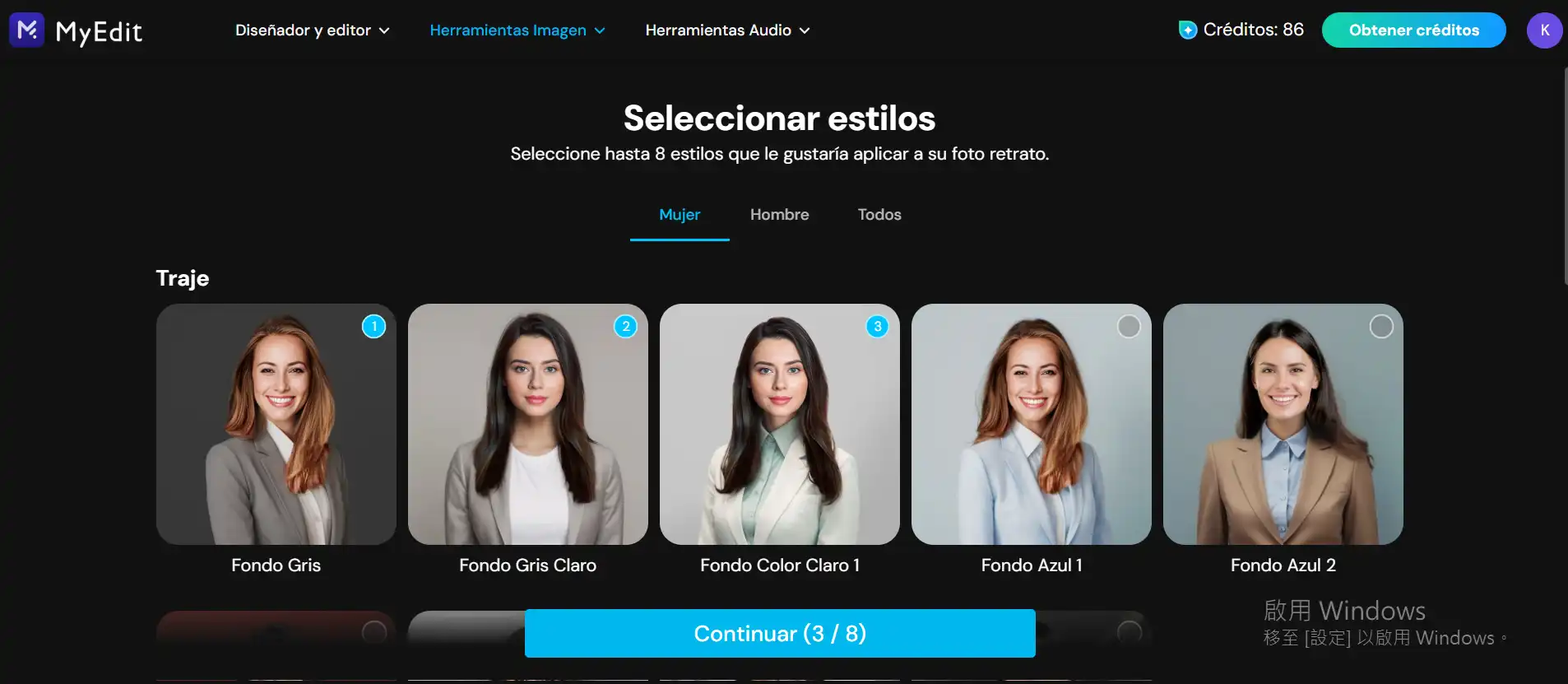
Task: Deselect the number 2 badge on Fondo Gris Claro
Action: (x=625, y=327)
